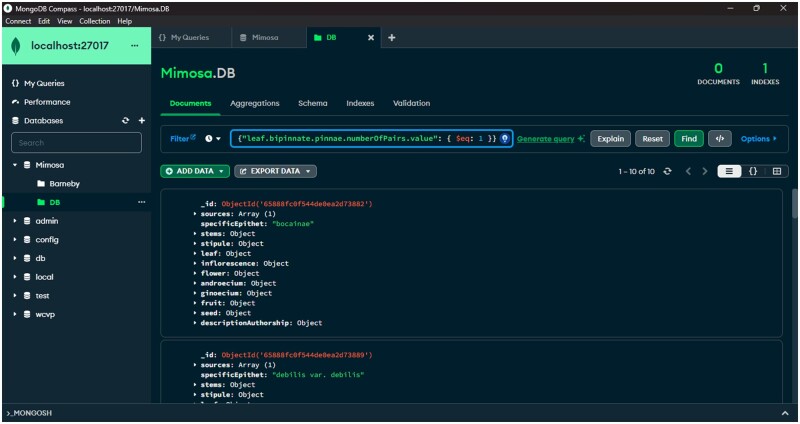This screenshot has width=800, height=424.
Task: Select the Documents tab
Action: (190, 103)
